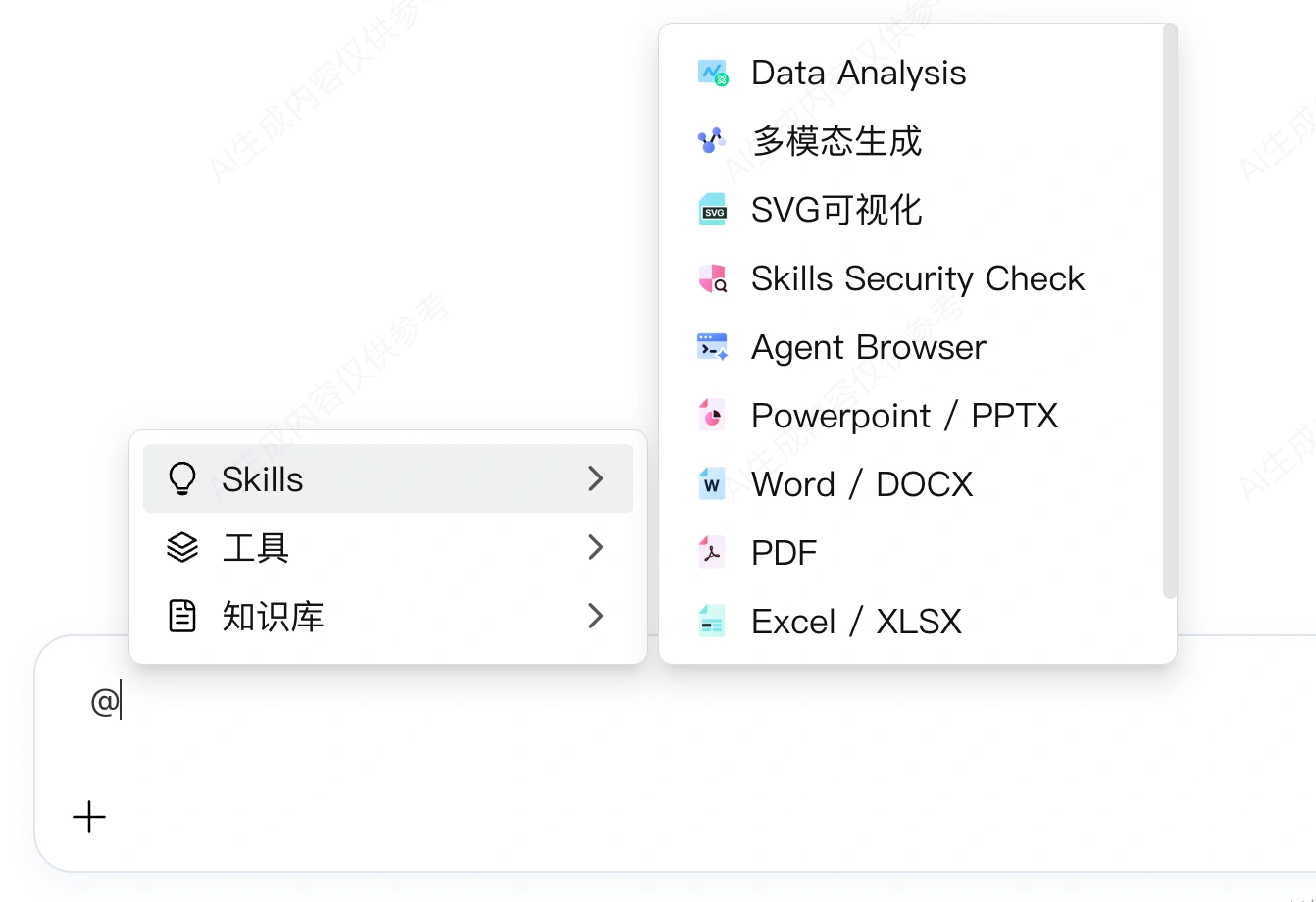Click the Powerpoint / PPTX icon

(713, 416)
